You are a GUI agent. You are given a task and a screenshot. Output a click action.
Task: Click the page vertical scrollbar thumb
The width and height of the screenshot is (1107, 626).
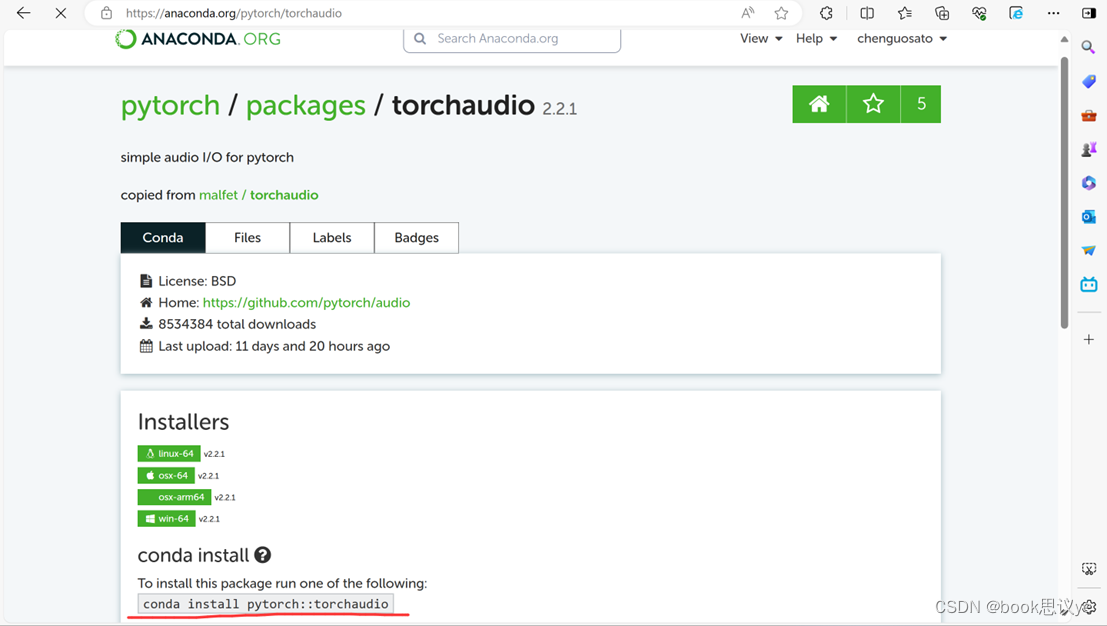[1064, 193]
